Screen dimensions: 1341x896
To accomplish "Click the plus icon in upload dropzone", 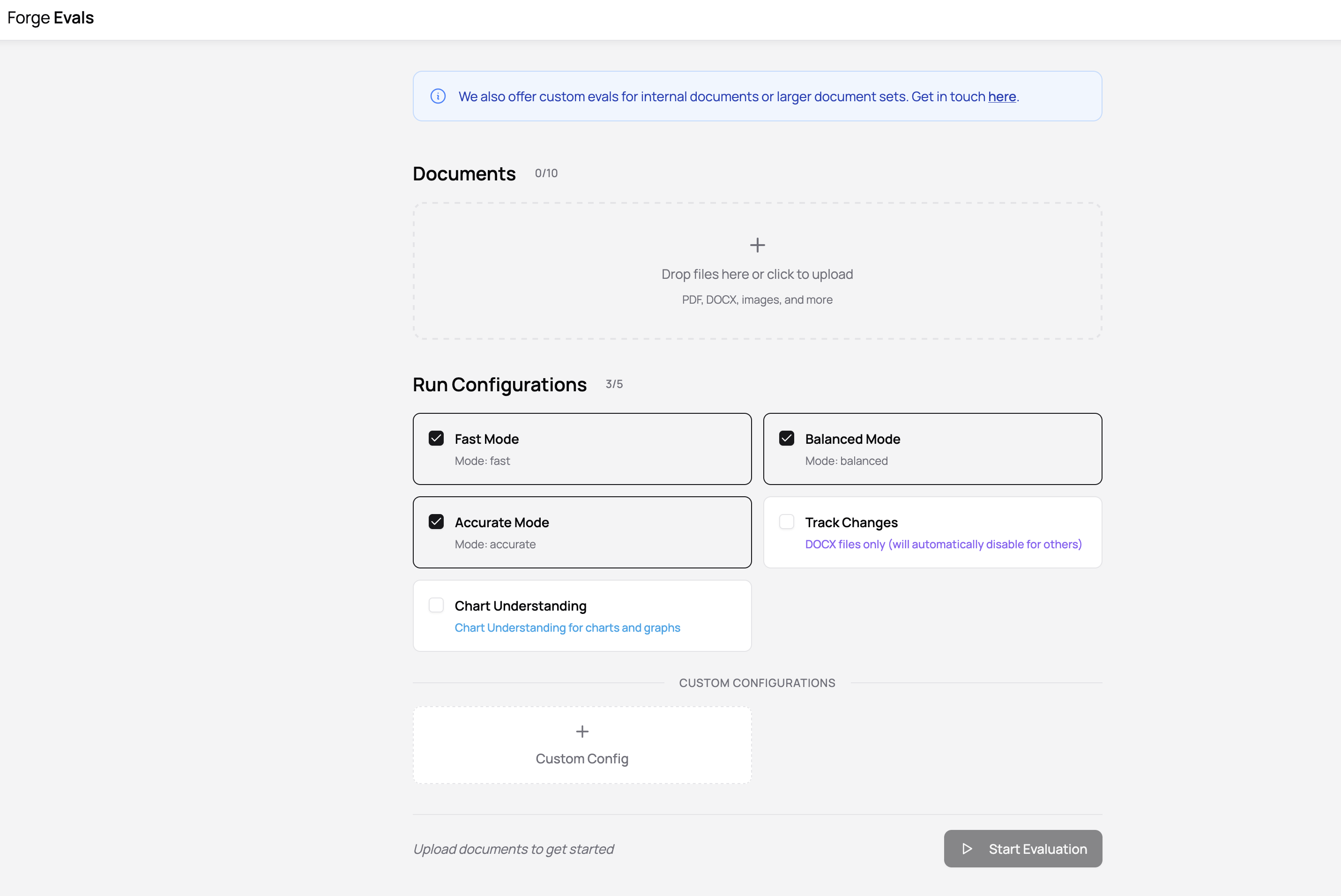I will coord(757,245).
